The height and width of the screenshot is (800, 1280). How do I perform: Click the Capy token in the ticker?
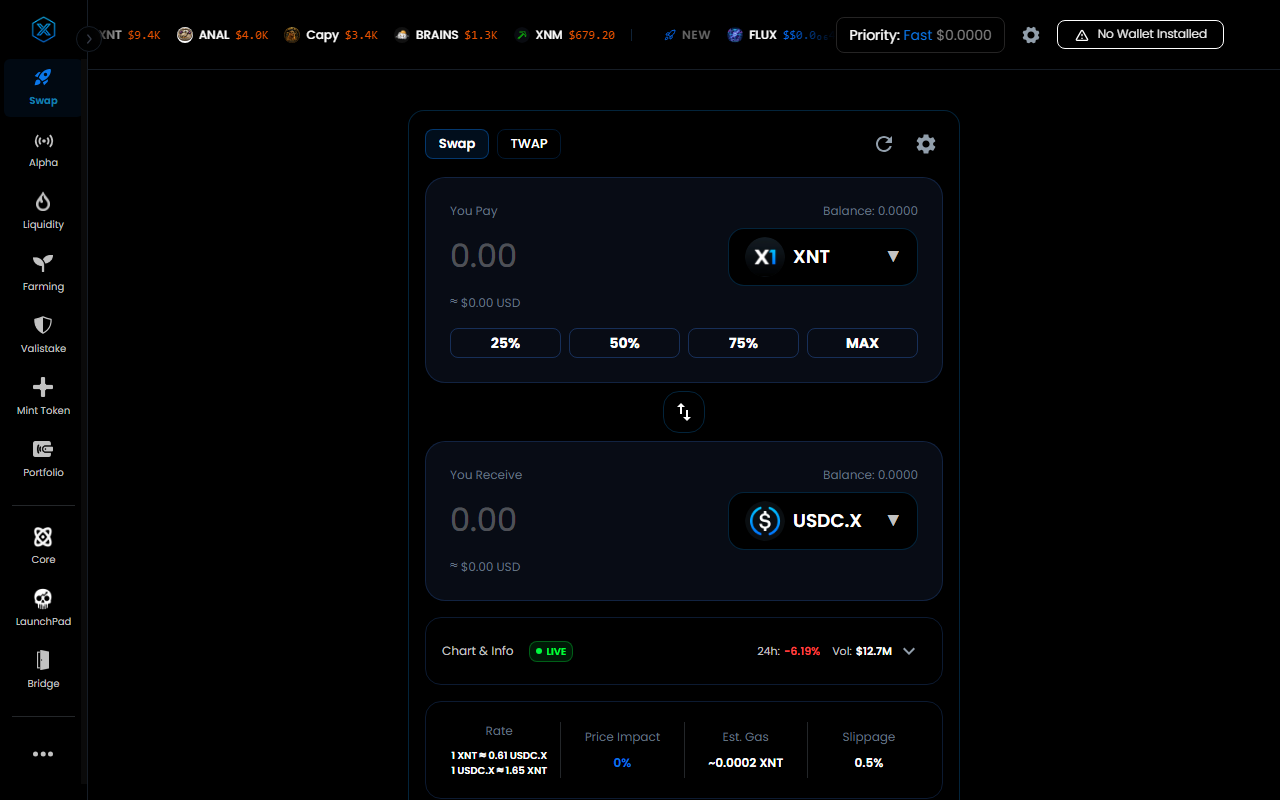(331, 35)
